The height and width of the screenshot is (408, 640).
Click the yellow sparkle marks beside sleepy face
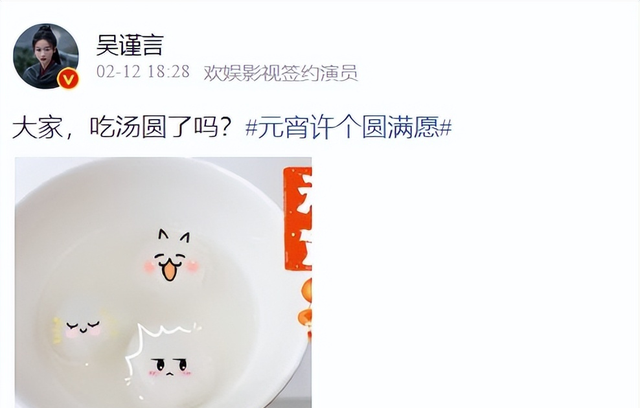click(x=57, y=330)
